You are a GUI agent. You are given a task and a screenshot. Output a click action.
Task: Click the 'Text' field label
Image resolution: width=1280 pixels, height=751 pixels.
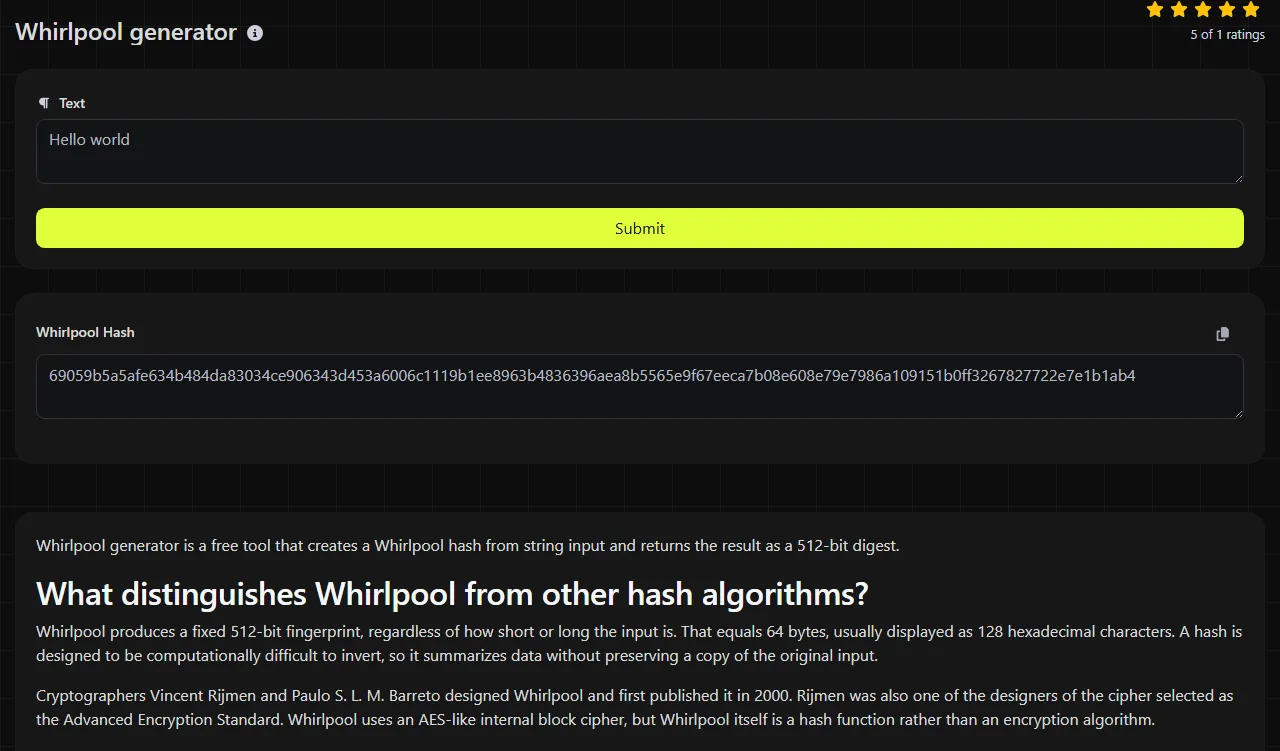(x=72, y=103)
